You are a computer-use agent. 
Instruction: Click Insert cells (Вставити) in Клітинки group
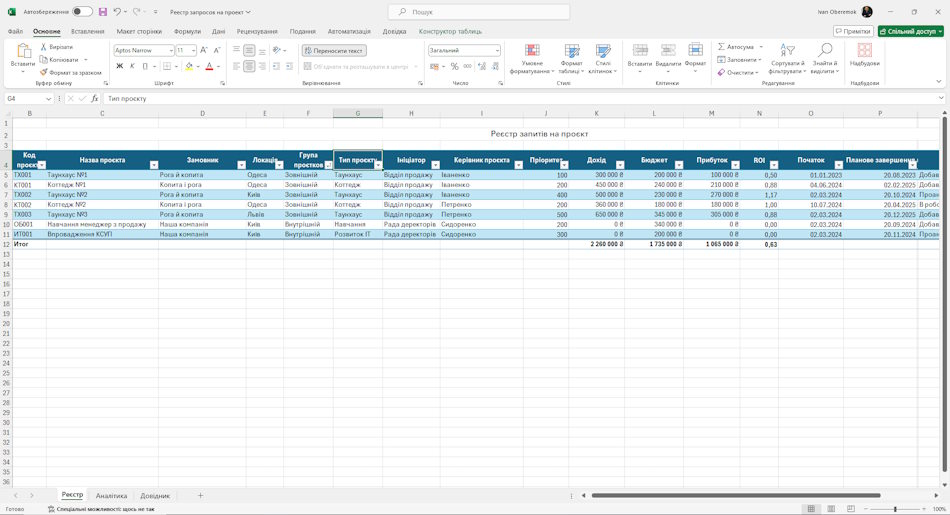(x=640, y=59)
